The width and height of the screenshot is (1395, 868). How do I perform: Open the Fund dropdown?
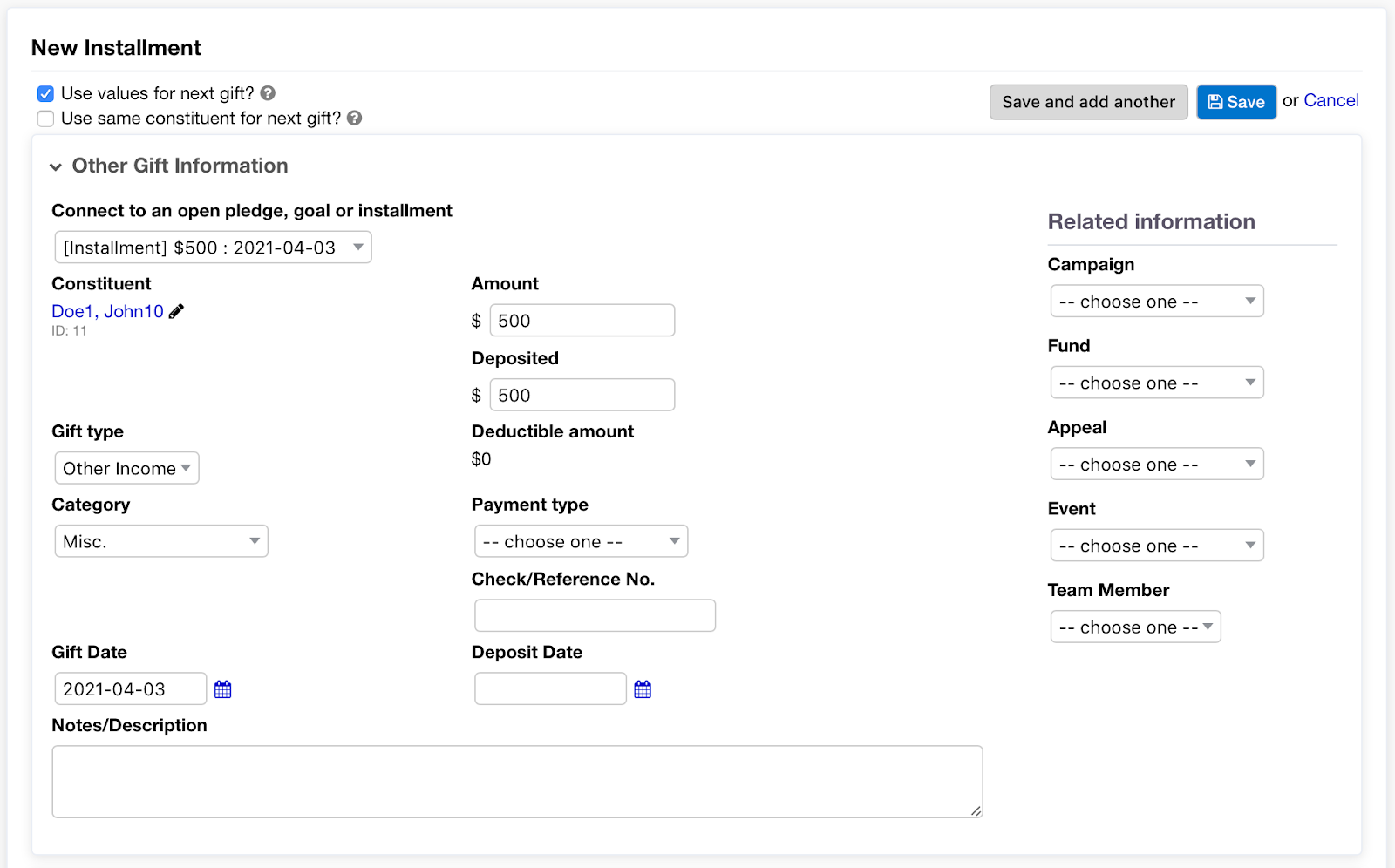coord(1156,383)
